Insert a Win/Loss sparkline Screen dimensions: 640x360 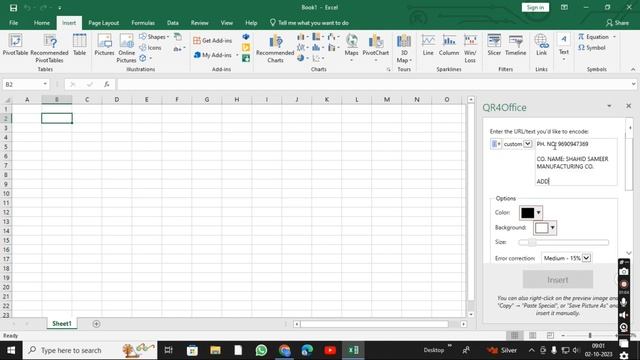click(x=470, y=48)
